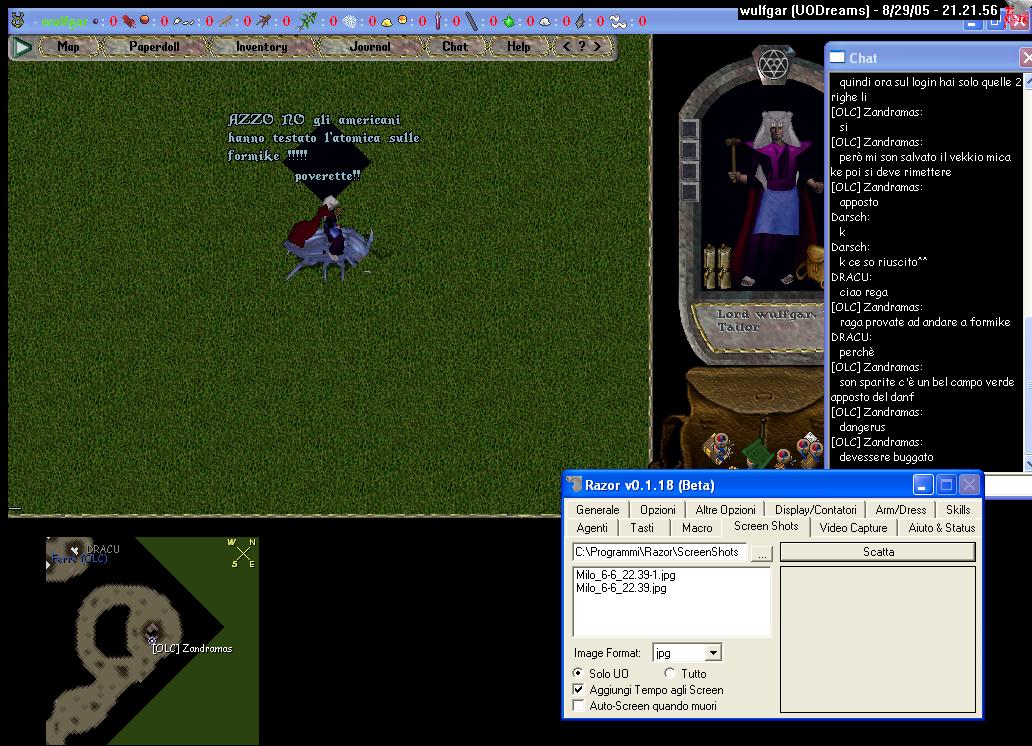Click the yellow backpack on the paperdoll
The image size is (1032, 746).
814,265
